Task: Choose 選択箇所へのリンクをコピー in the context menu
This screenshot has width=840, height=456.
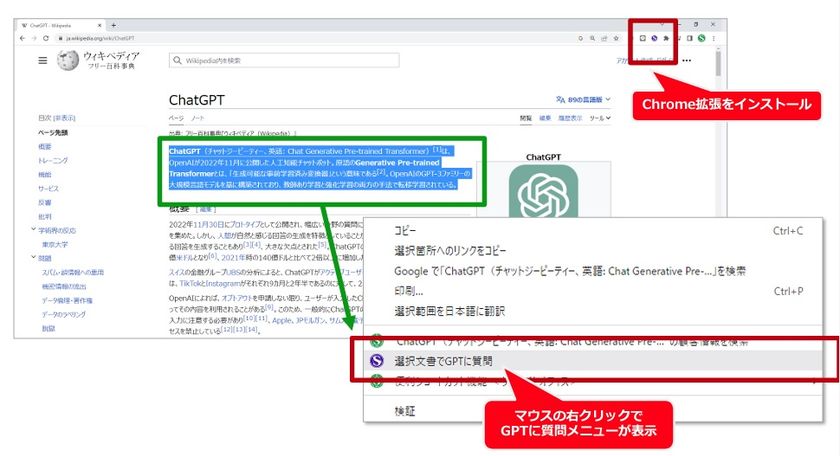Action: tap(593, 251)
